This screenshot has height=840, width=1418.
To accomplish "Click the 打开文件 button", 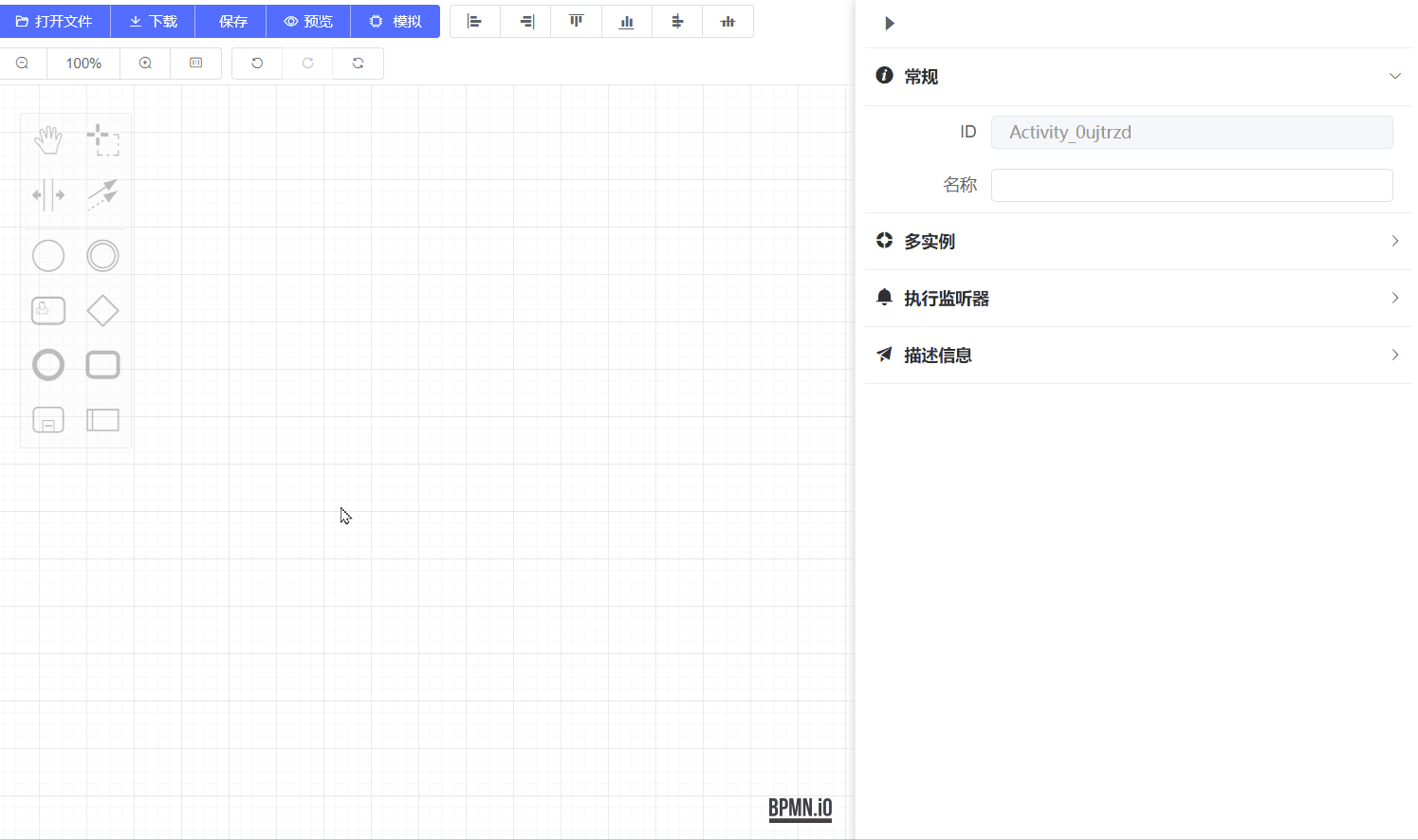I will click(55, 21).
